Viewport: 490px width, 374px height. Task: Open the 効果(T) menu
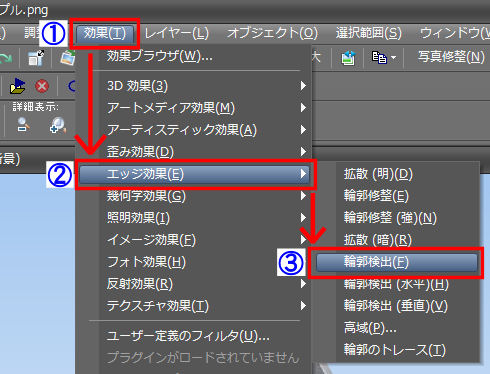(x=105, y=33)
